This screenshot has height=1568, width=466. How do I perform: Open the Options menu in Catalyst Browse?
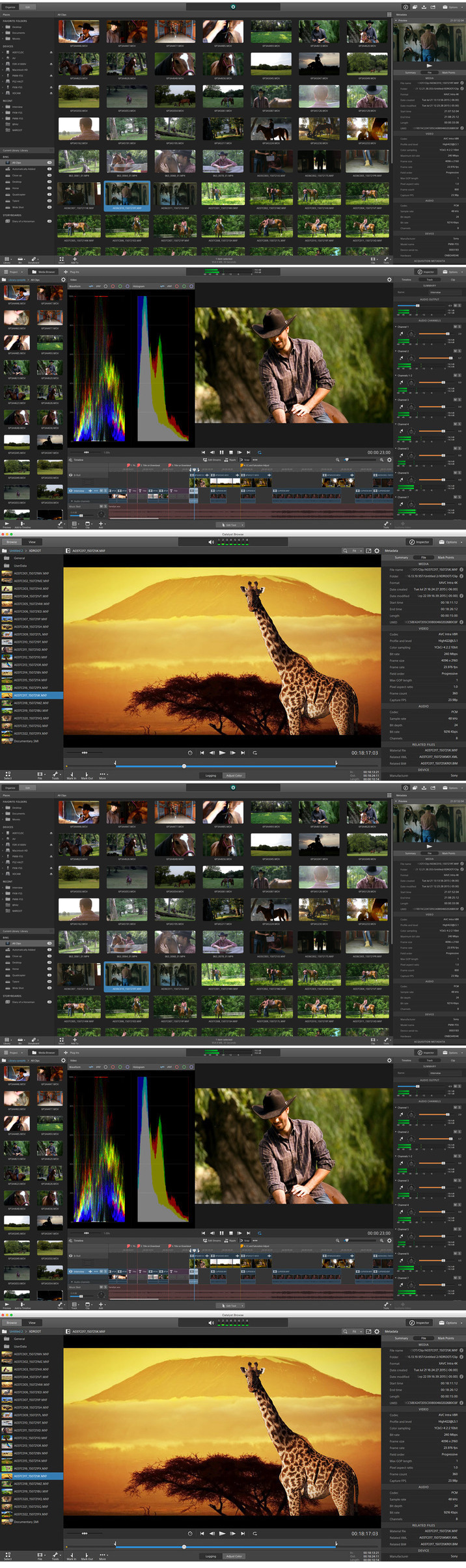pos(448,541)
